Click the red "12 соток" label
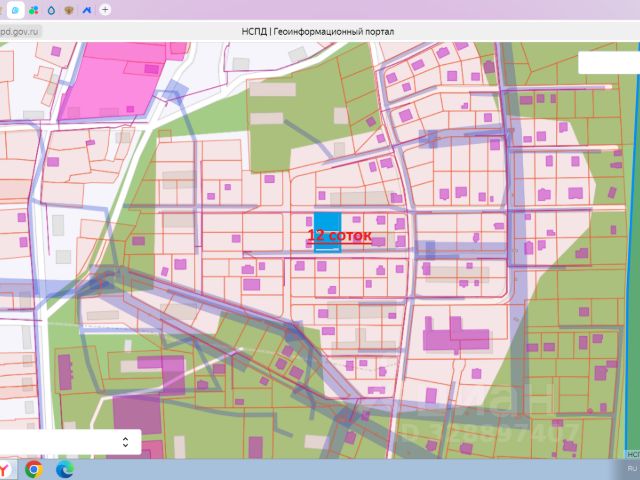This screenshot has width=640, height=480. click(x=339, y=237)
